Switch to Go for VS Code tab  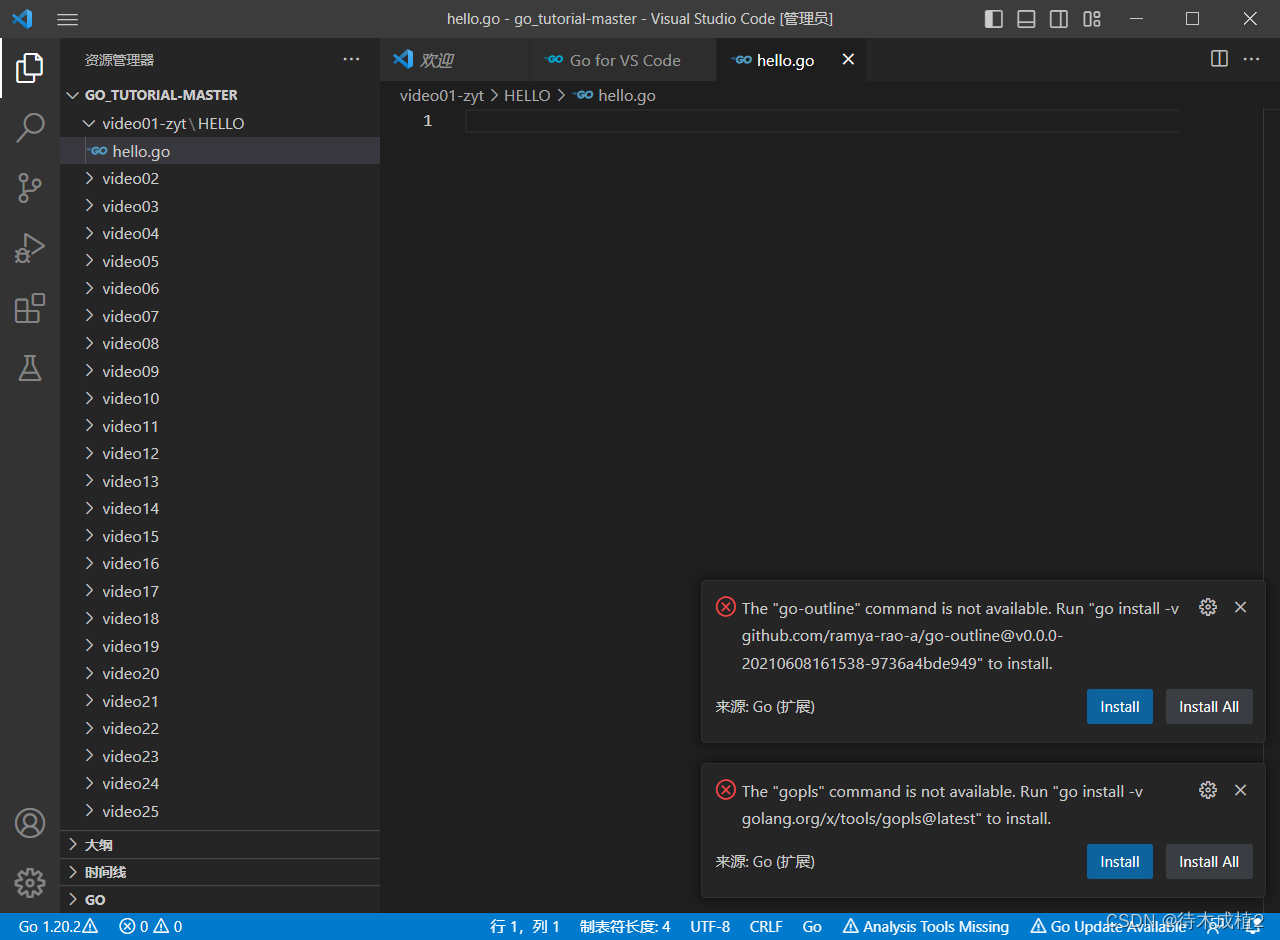tap(624, 60)
